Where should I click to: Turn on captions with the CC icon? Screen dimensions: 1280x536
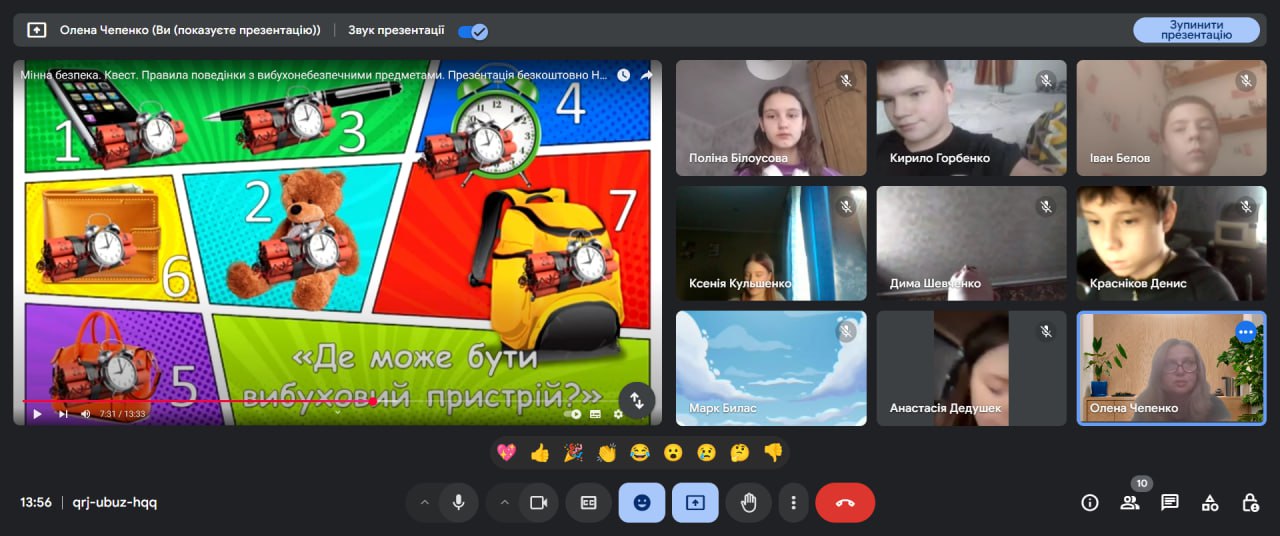(588, 503)
